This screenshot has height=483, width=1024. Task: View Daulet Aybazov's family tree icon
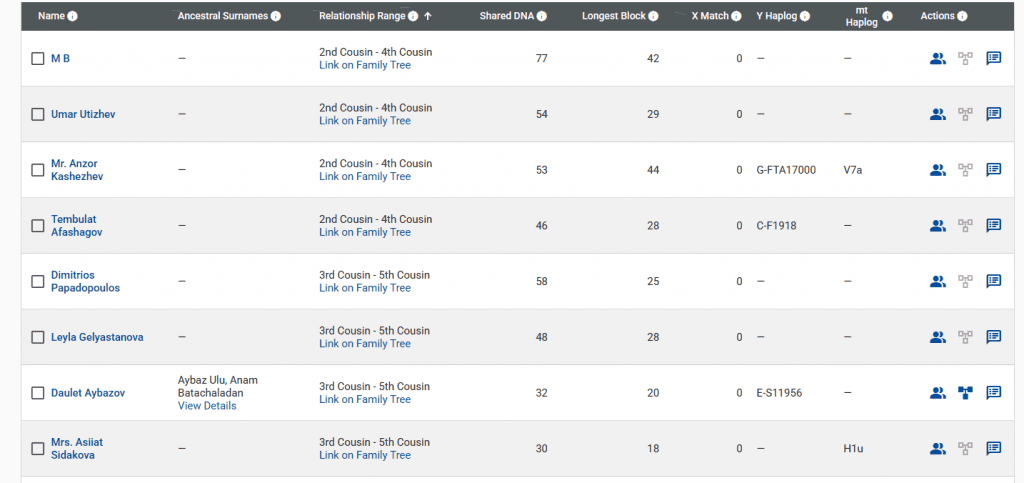coord(965,393)
